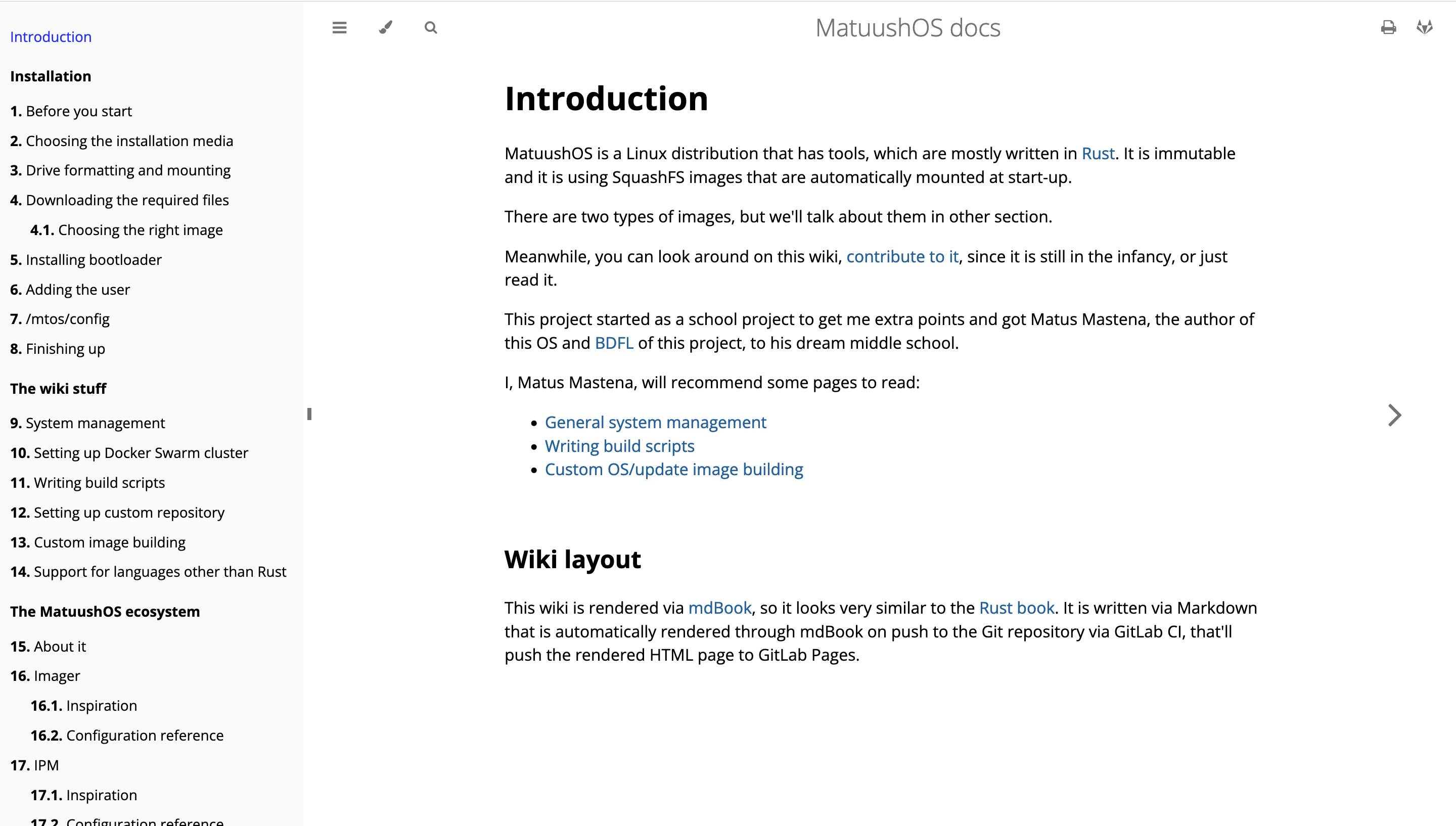Follow the Rust link in the first paragraph
This screenshot has height=826, width=1456.
click(x=1098, y=154)
